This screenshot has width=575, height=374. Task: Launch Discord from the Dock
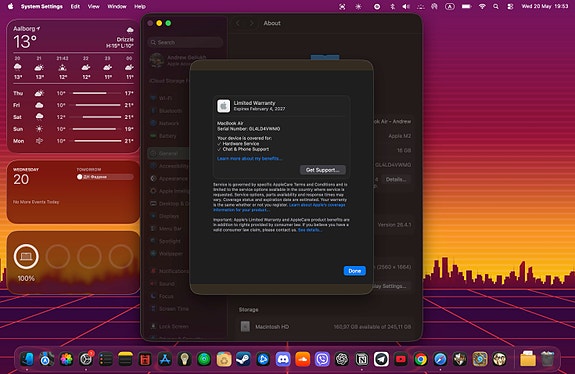tap(283, 359)
